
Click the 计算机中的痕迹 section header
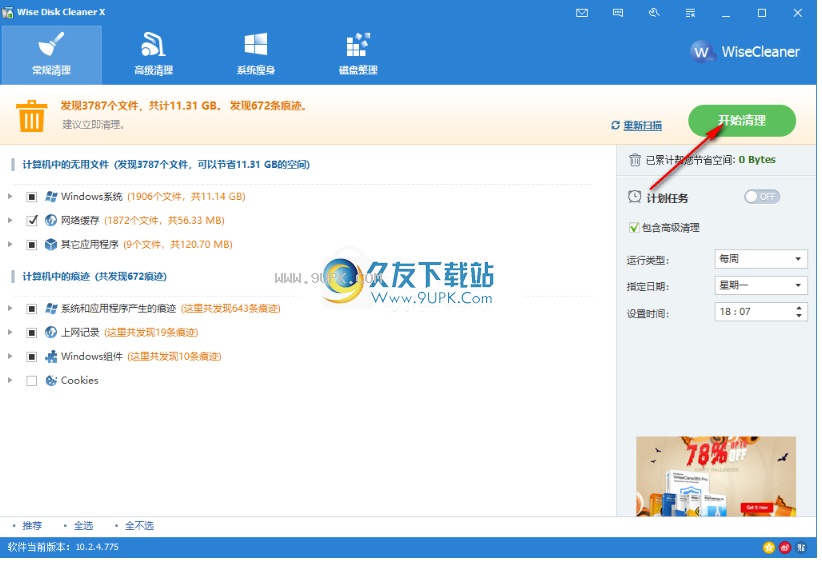click(x=94, y=276)
